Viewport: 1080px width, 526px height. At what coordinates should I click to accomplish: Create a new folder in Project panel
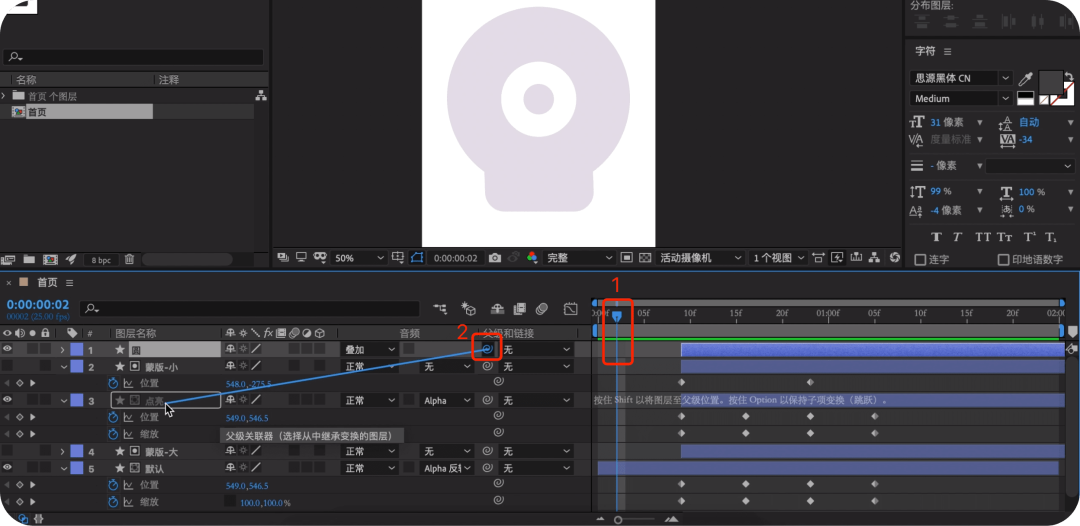coord(29,260)
